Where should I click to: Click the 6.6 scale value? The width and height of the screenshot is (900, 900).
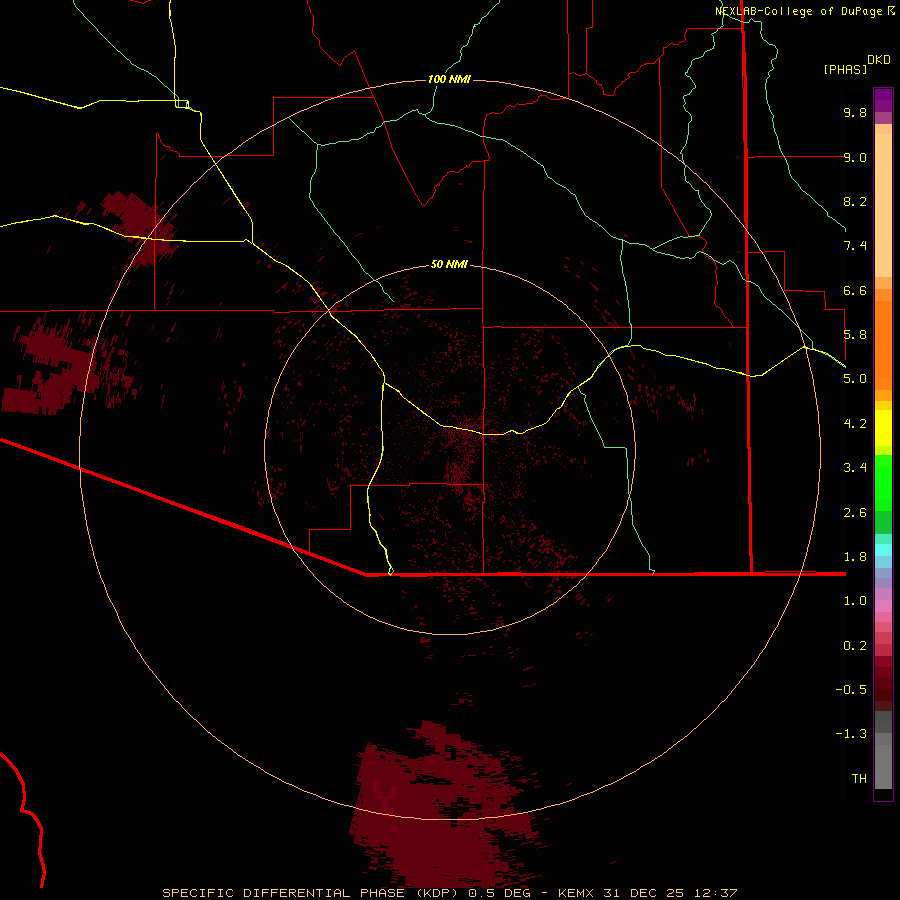pyautogui.click(x=855, y=290)
